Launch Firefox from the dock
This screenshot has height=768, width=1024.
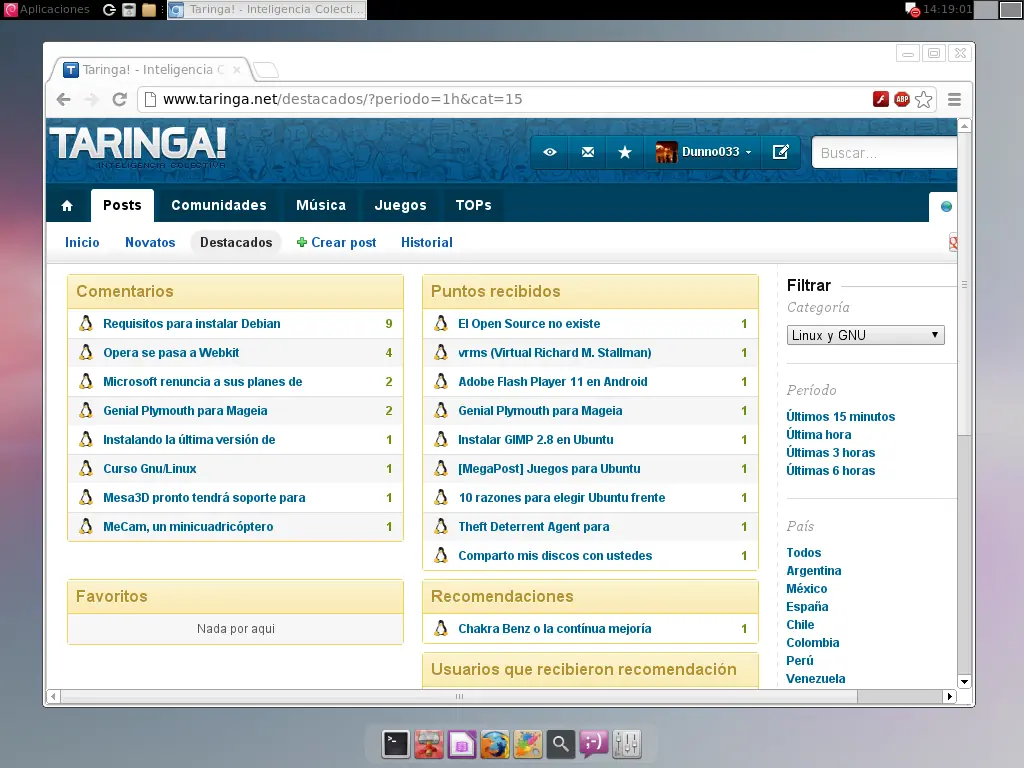(494, 744)
